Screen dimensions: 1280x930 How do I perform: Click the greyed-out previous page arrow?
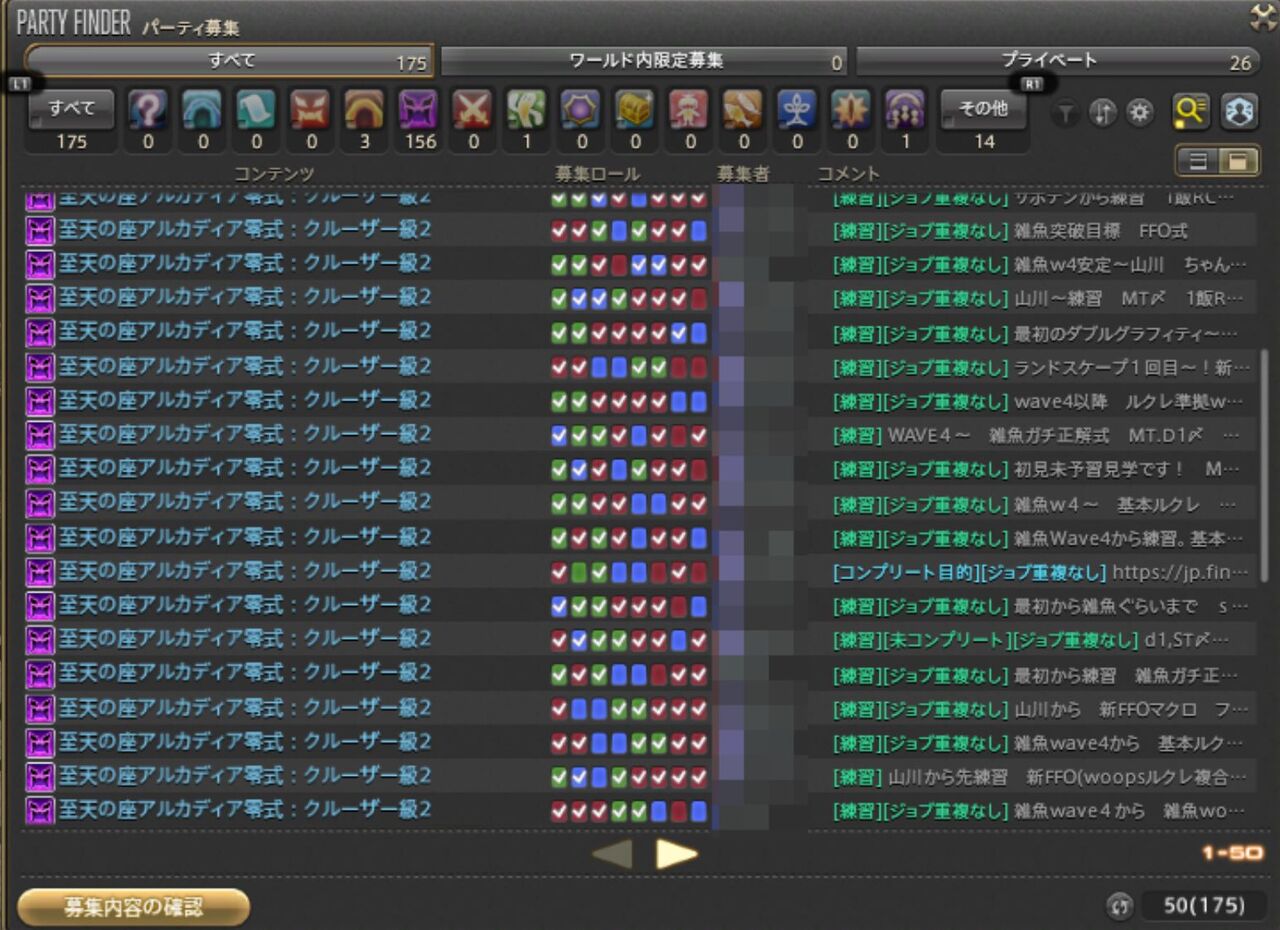tap(612, 853)
